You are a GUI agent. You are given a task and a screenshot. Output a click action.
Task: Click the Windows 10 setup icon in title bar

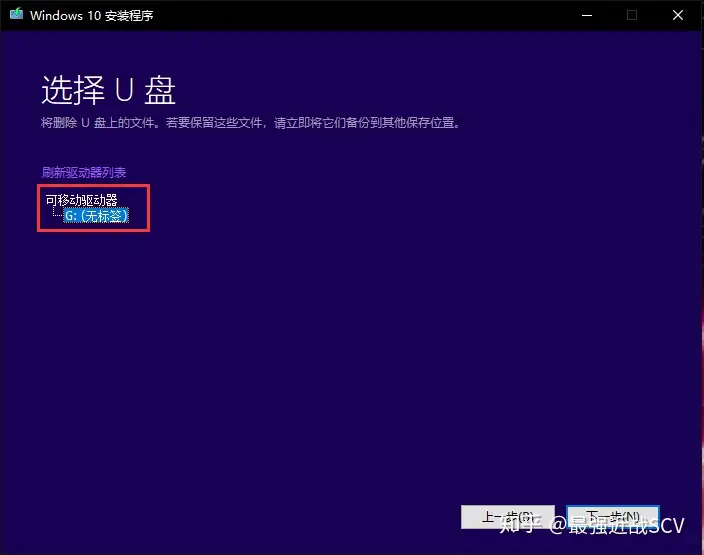pos(17,14)
